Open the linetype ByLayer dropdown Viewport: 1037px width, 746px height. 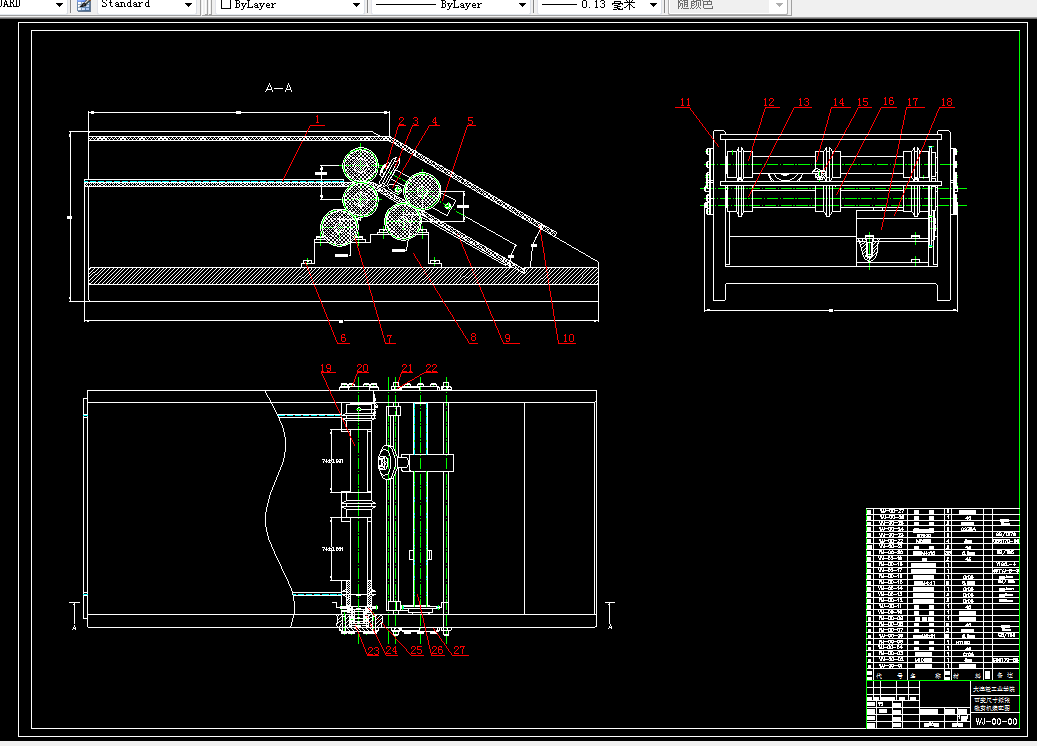[x=522, y=5]
